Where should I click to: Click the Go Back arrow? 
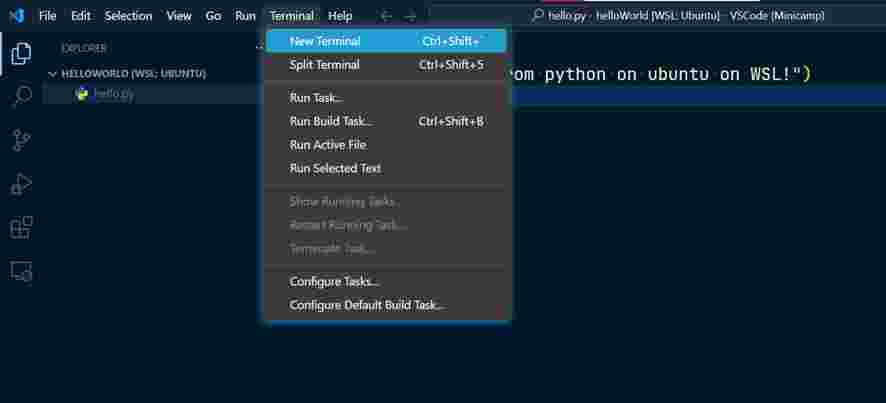[x=387, y=16]
